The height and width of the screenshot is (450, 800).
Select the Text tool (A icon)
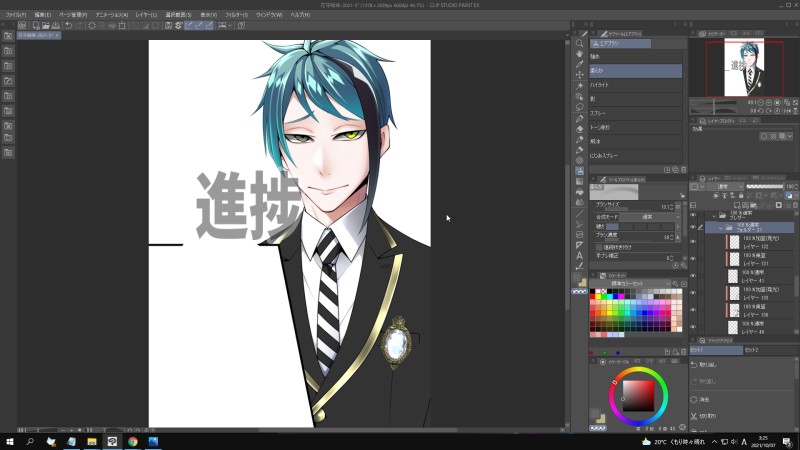(579, 256)
